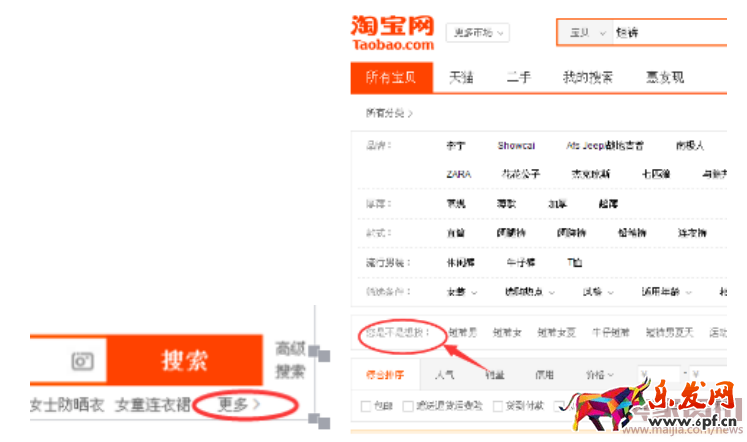Choose 超薄 thickness filter
The height and width of the screenshot is (442, 747).
coord(608,204)
